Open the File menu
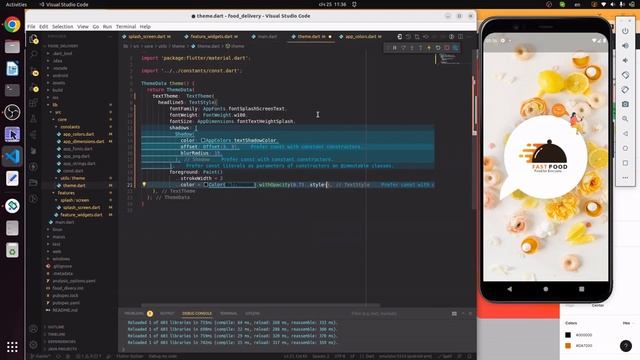 (x=31, y=27)
